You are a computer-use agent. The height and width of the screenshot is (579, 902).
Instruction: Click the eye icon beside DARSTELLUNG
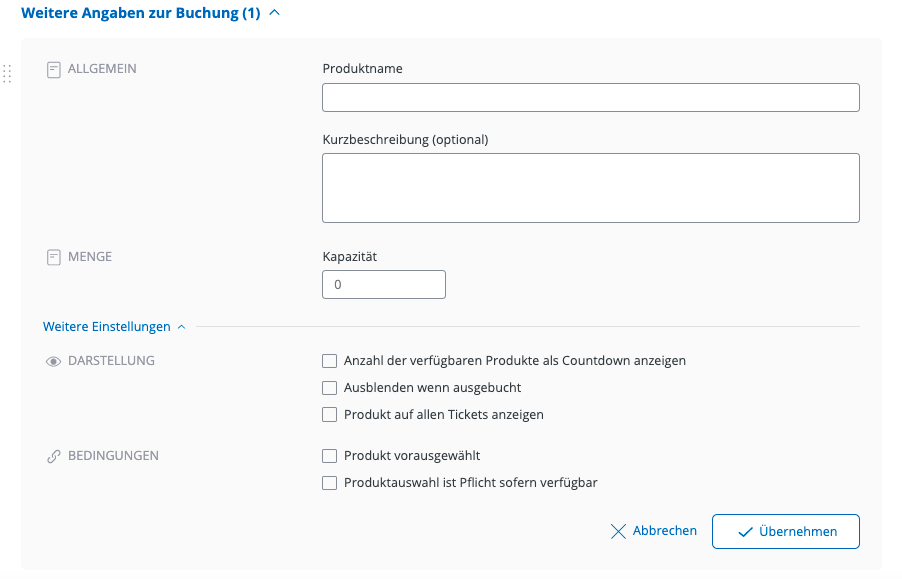(54, 361)
